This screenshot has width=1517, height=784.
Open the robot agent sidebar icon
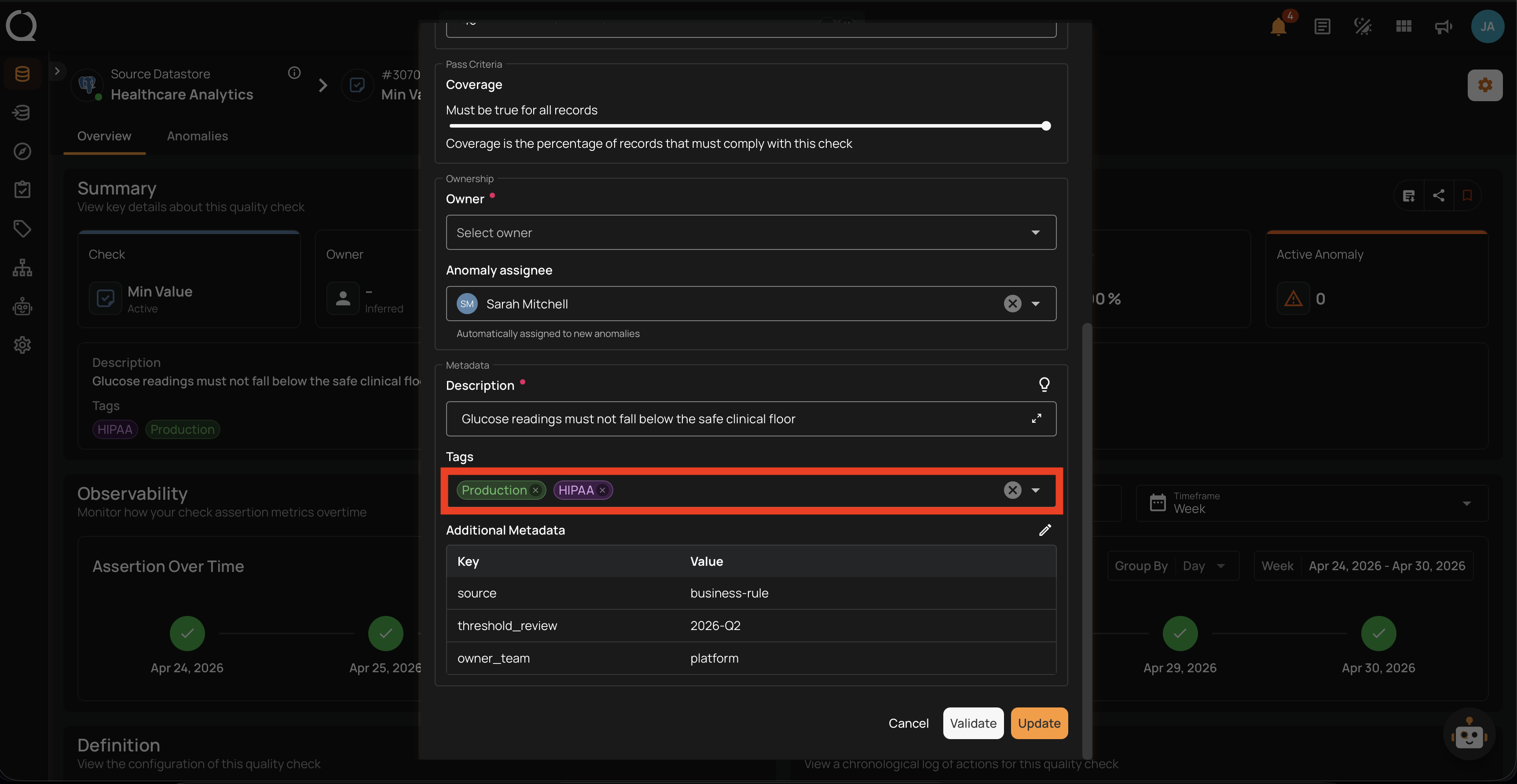pyautogui.click(x=22, y=306)
